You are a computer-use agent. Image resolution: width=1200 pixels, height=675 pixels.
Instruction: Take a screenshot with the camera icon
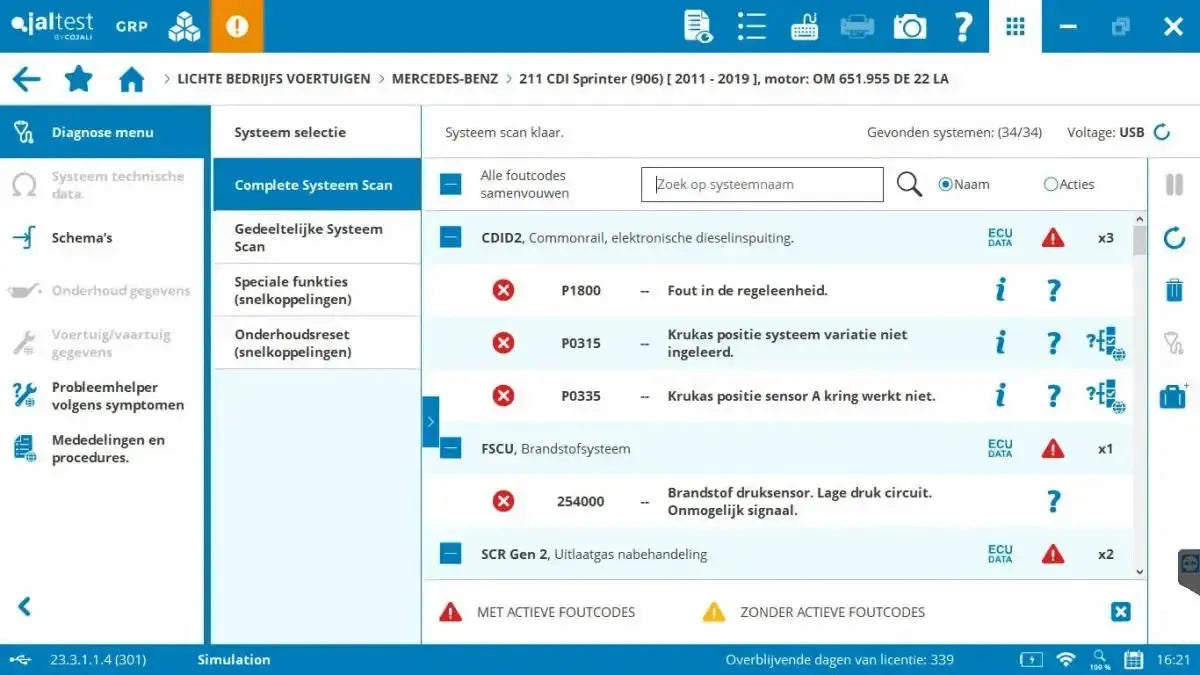click(909, 26)
